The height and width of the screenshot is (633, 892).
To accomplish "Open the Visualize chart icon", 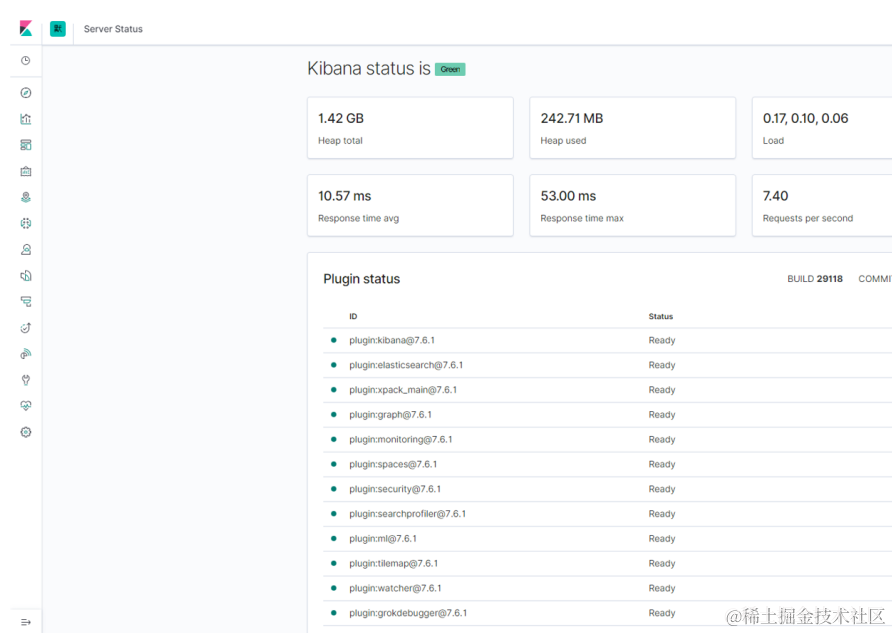I will 26,119.
